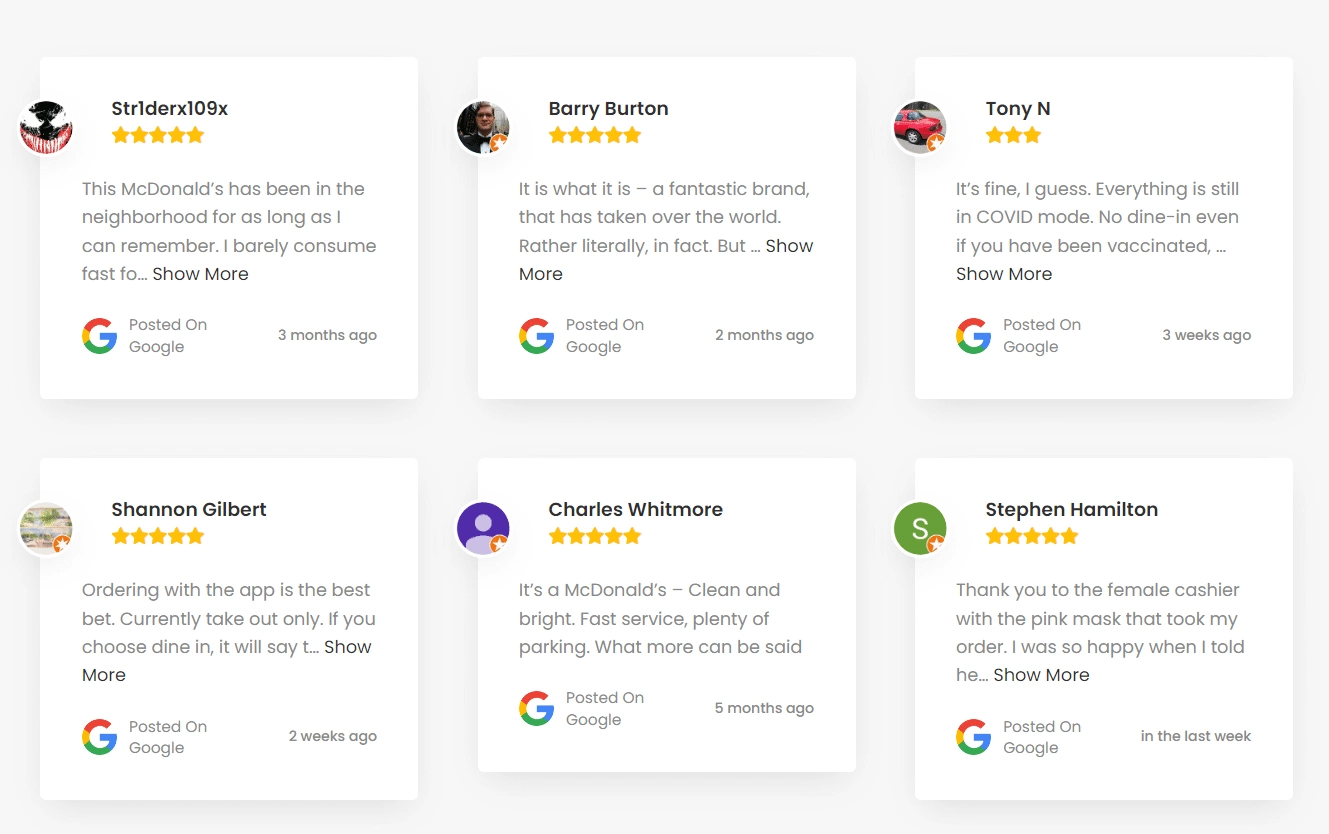Click Stephen Hamilton's green avatar

[919, 528]
